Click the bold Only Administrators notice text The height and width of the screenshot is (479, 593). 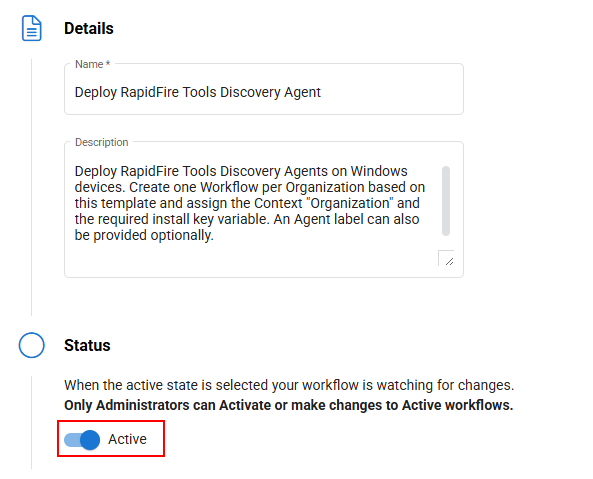[289, 405]
